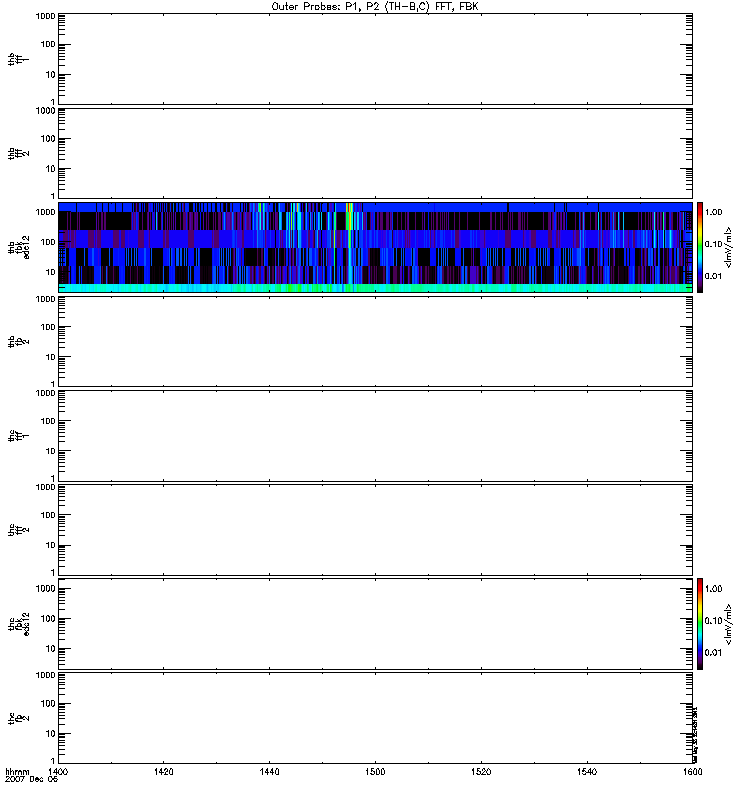Click the color bar beside thb fbk spectrogram
The image size is (750, 800).
tap(700, 247)
